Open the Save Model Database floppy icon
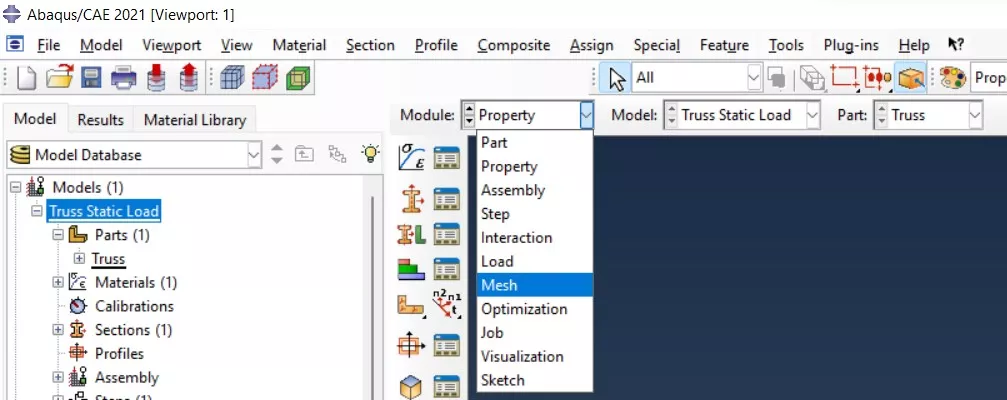Image resolution: width=1007 pixels, height=400 pixels. coord(91,78)
